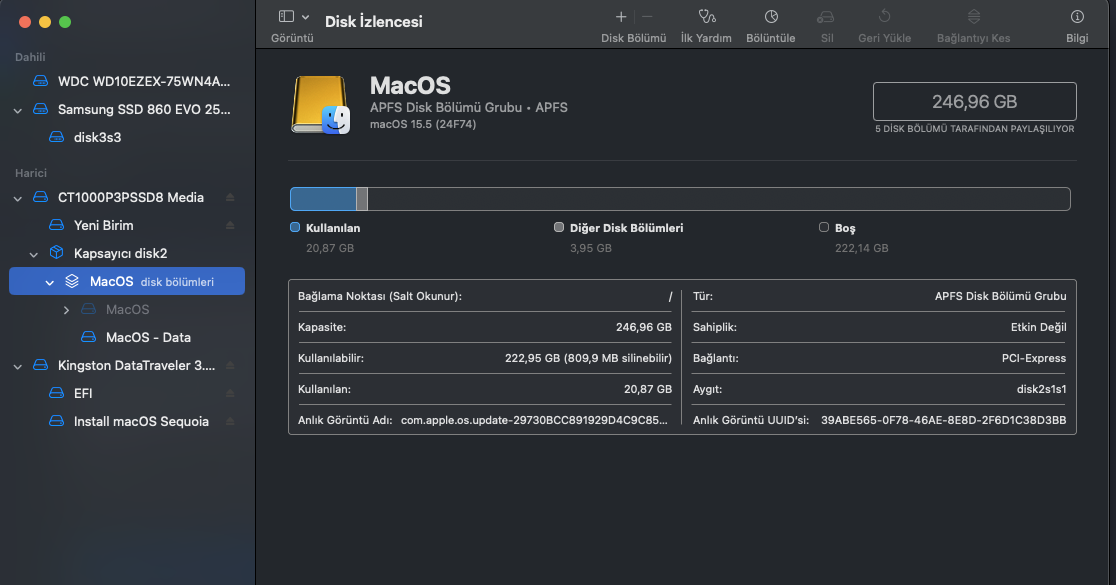Select MacOS - Data volume in sidebar
The height and width of the screenshot is (585, 1116).
point(148,337)
